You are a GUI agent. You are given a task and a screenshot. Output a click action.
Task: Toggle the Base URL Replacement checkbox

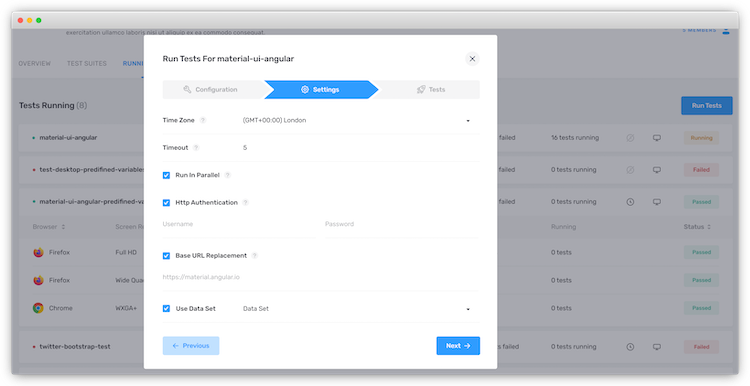(166, 256)
